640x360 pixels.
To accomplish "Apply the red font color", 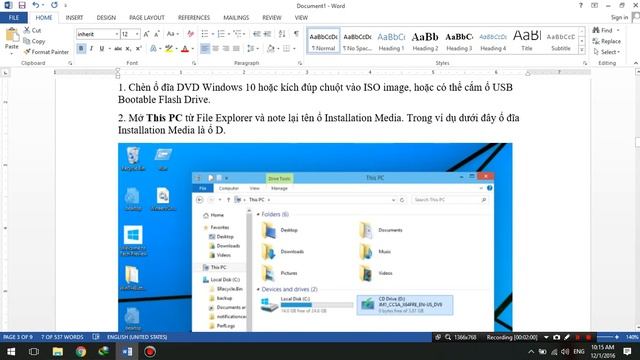I will tap(185, 49).
